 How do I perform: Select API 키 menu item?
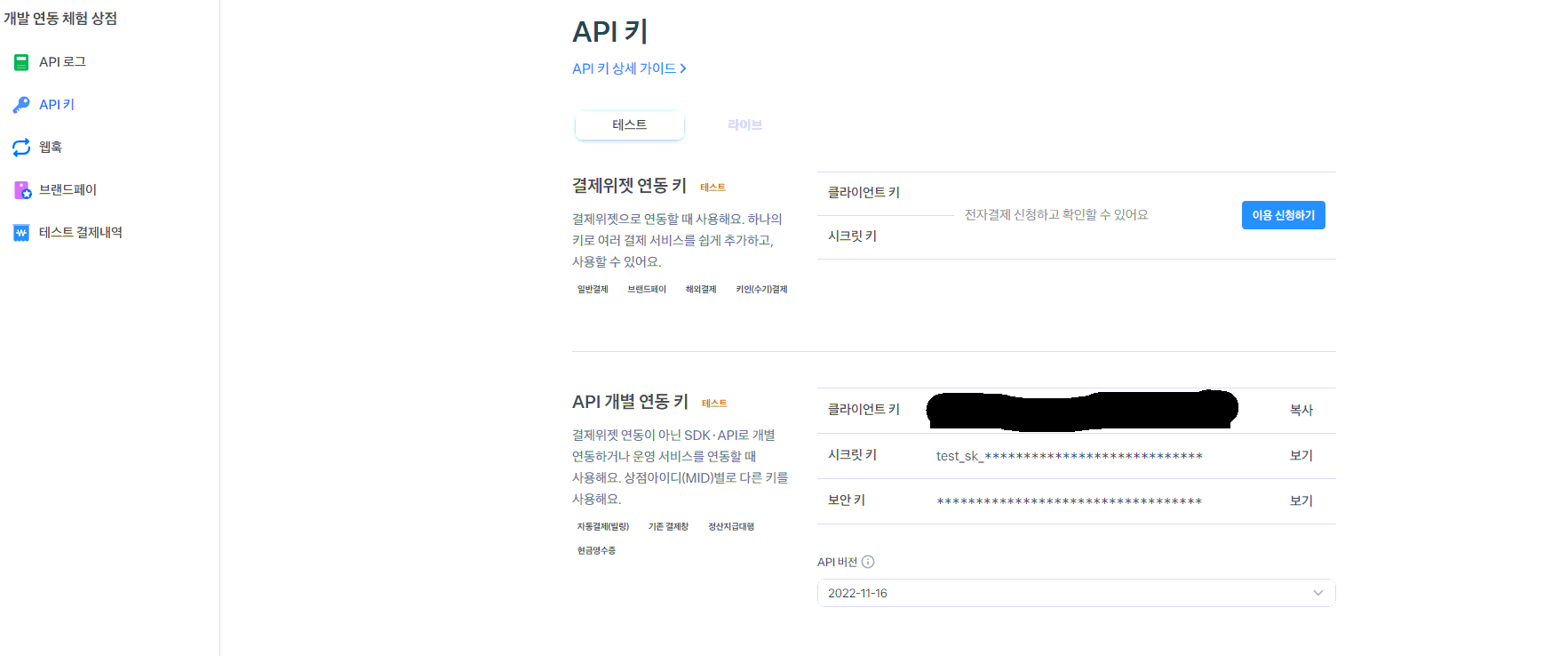point(57,105)
